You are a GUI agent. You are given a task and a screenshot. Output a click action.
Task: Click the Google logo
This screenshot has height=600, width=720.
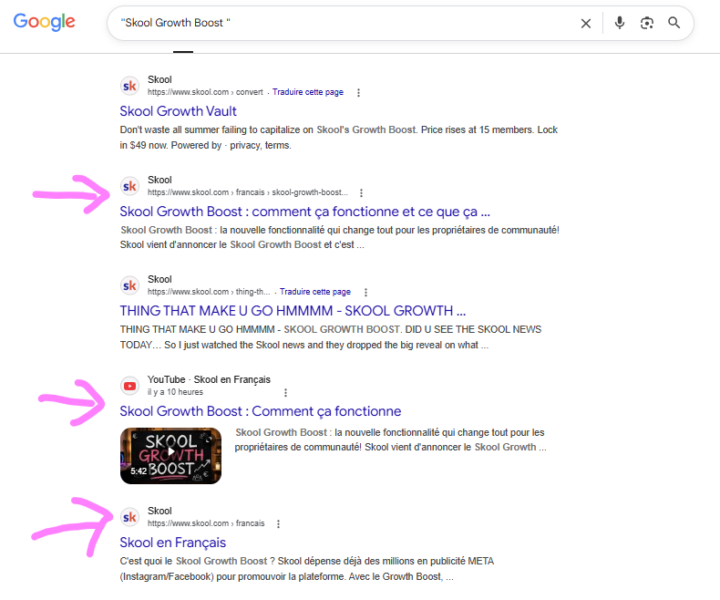[44, 22]
